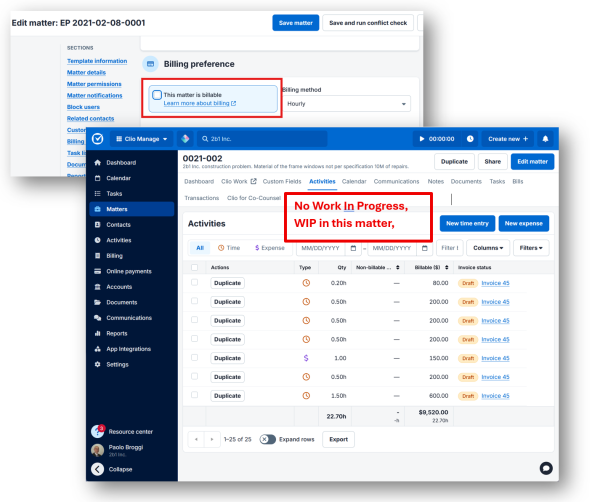Toggle the select-all checkbox in table header
Viewport: 600px width, 502px height.
[x=194, y=267]
